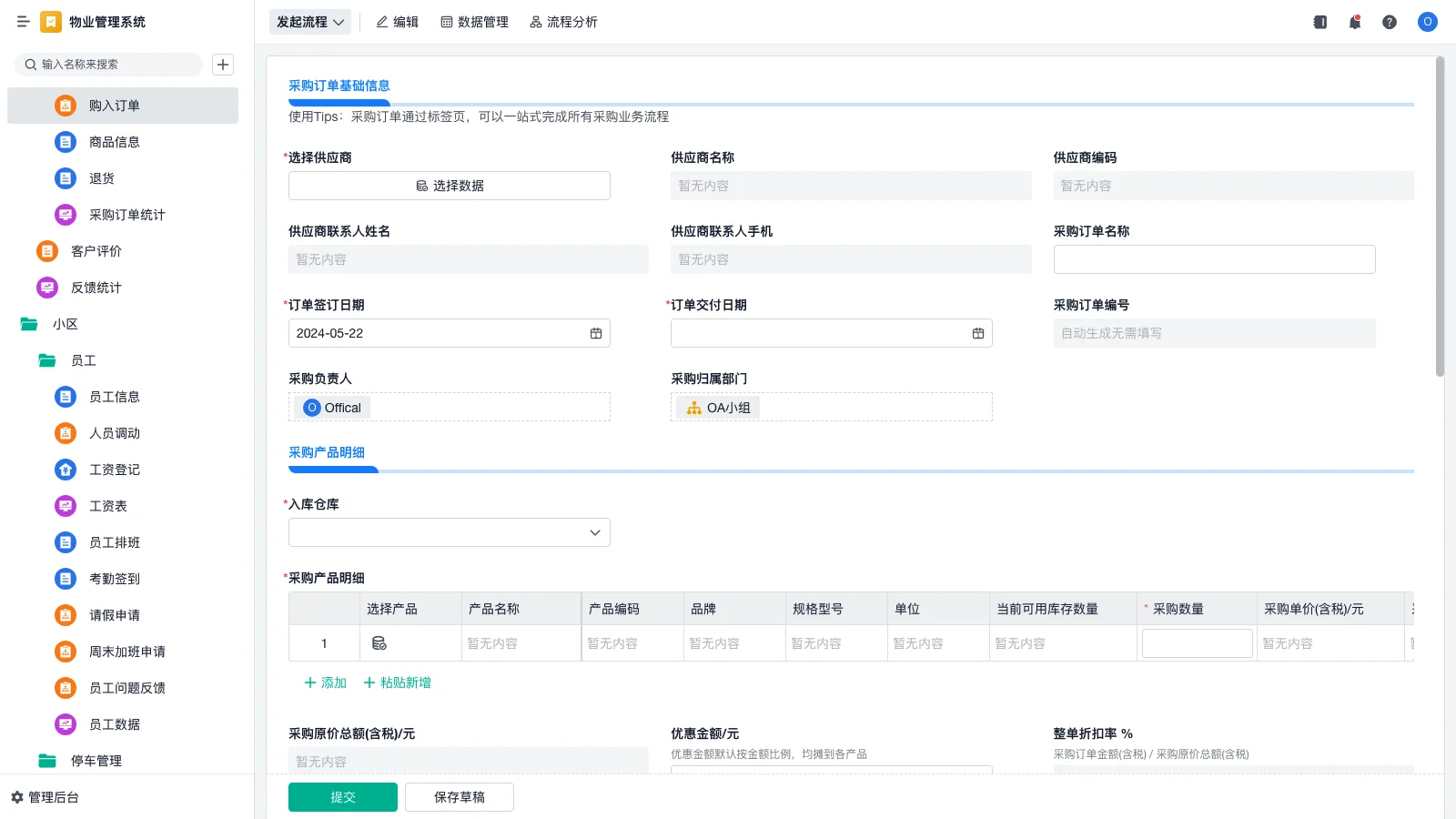Screen dimensions: 1456x819
Task: Submit the form with the 提交 button
Action: point(342,796)
